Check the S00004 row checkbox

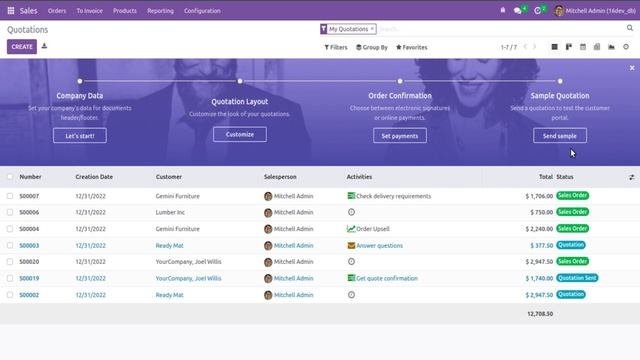click(x=10, y=229)
